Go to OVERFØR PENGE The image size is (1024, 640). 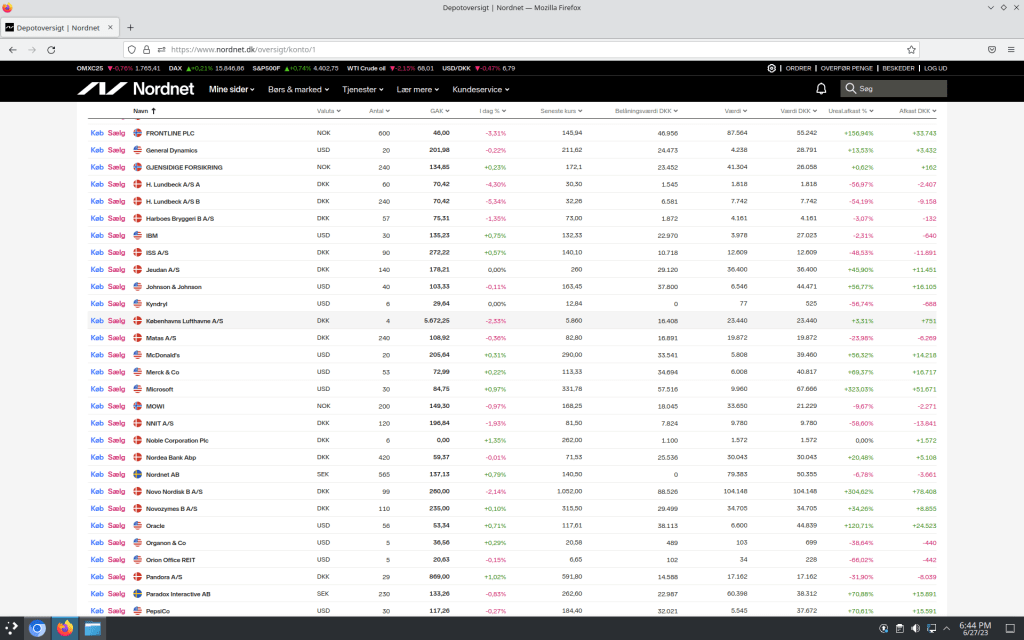click(846, 68)
